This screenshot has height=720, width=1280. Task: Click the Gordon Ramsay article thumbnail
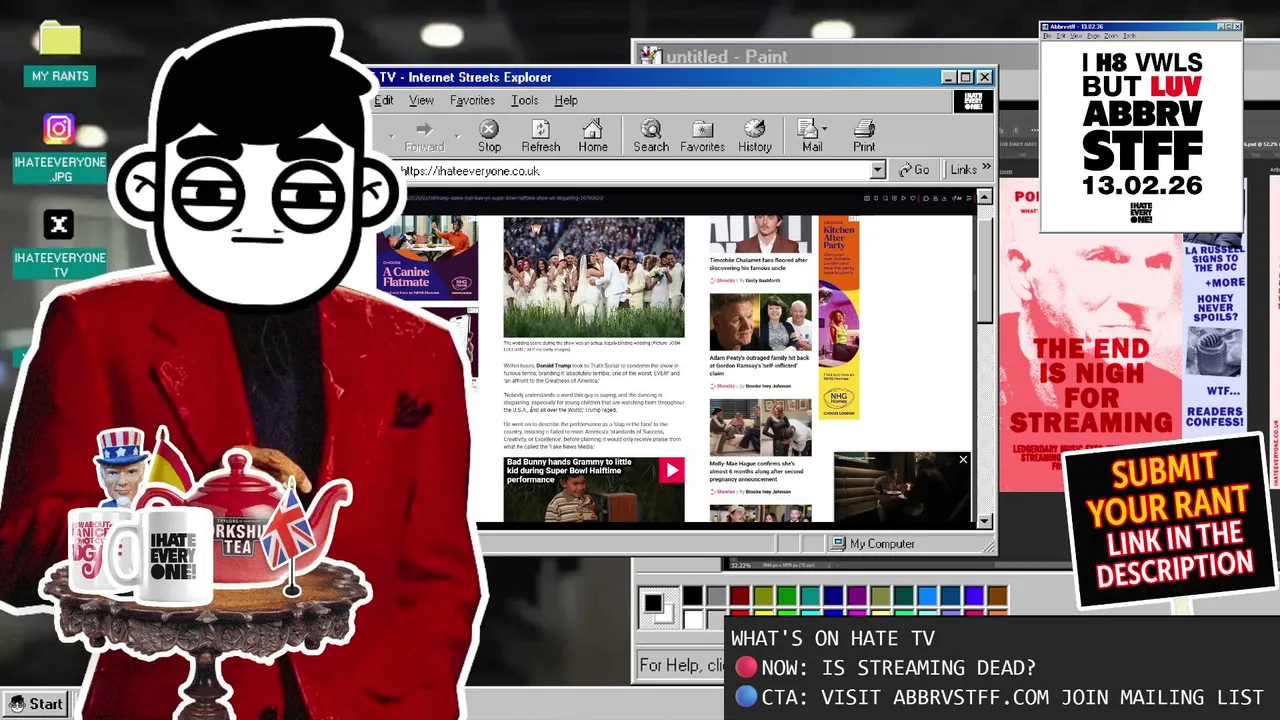click(761, 322)
